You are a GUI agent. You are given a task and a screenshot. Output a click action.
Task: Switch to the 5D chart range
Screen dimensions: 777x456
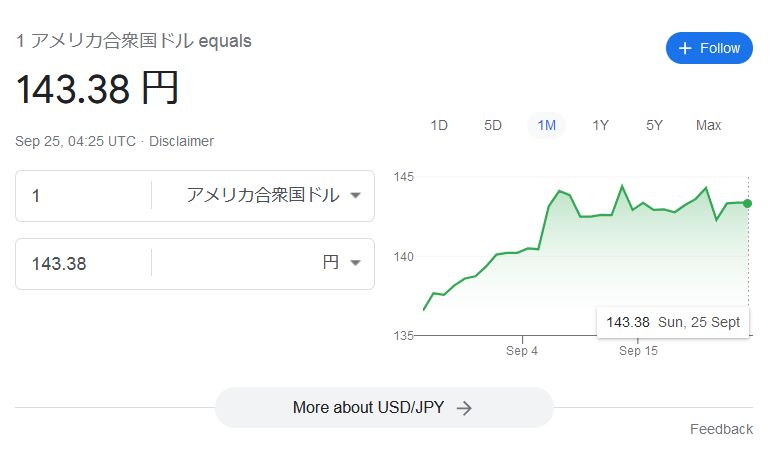493,125
